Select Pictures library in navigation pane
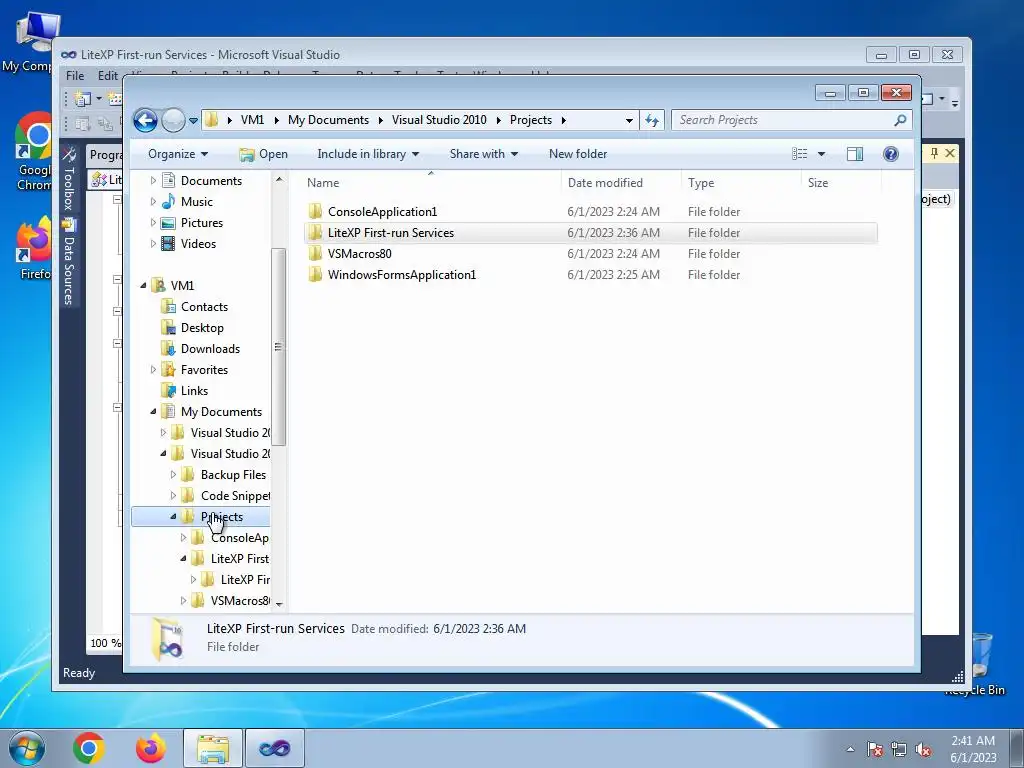The width and height of the screenshot is (1024, 768). 201,223
